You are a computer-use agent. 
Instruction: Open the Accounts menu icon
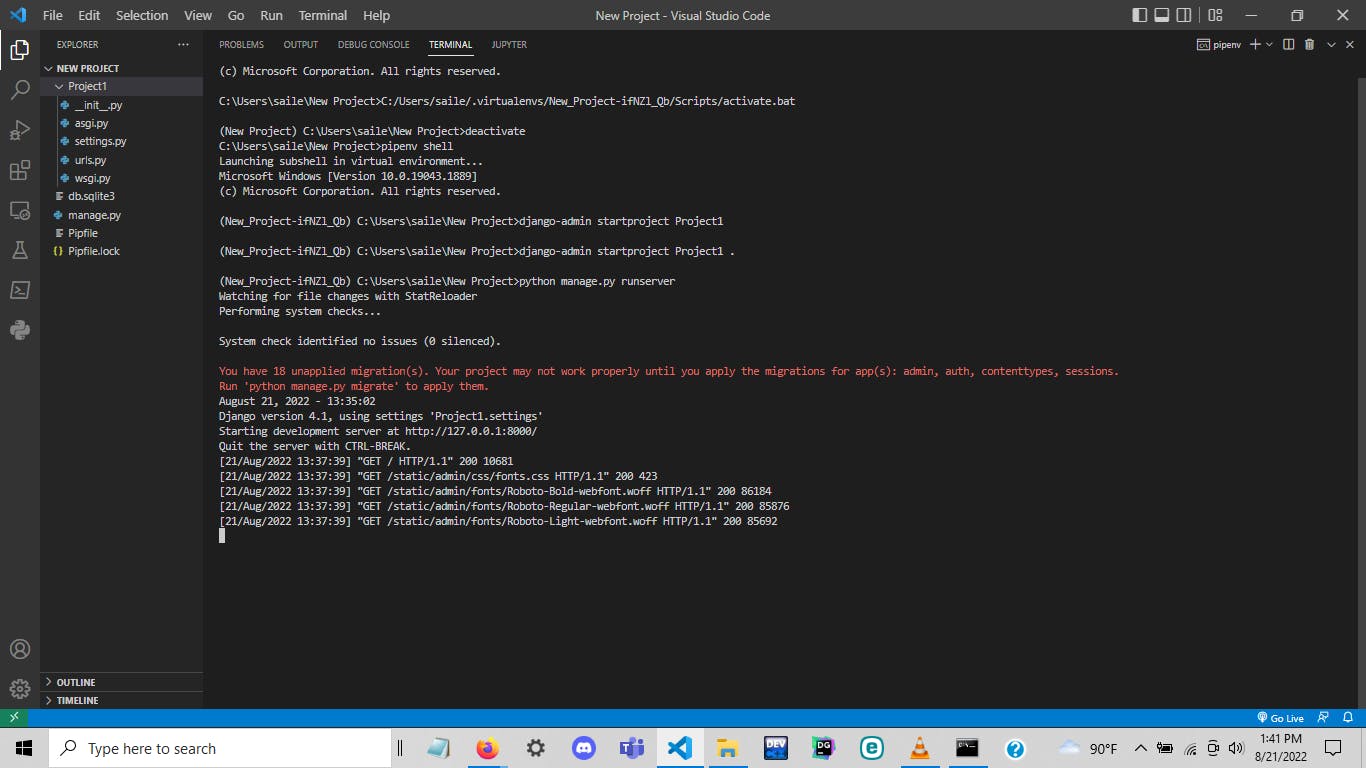coord(19,649)
